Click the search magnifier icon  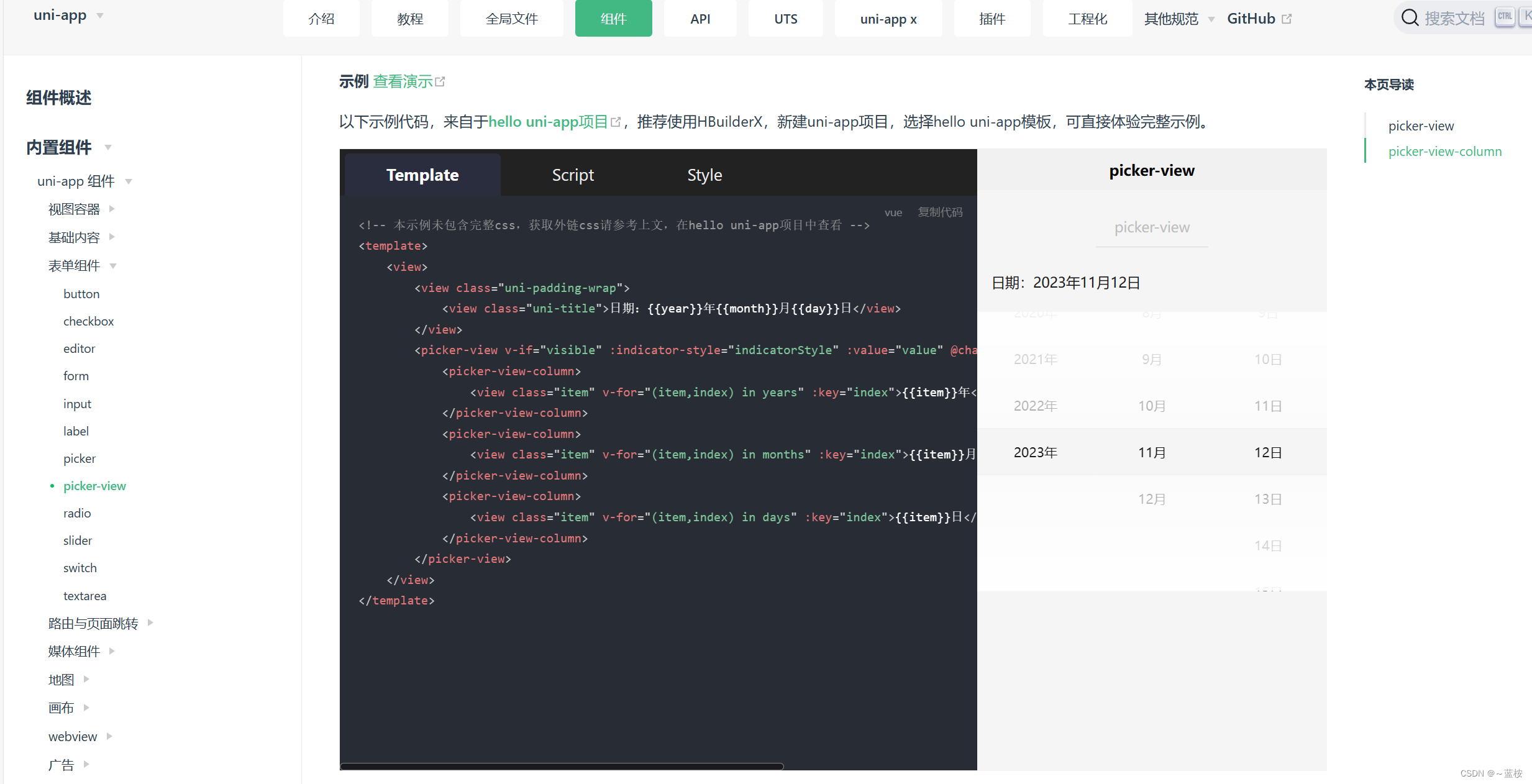point(1410,18)
